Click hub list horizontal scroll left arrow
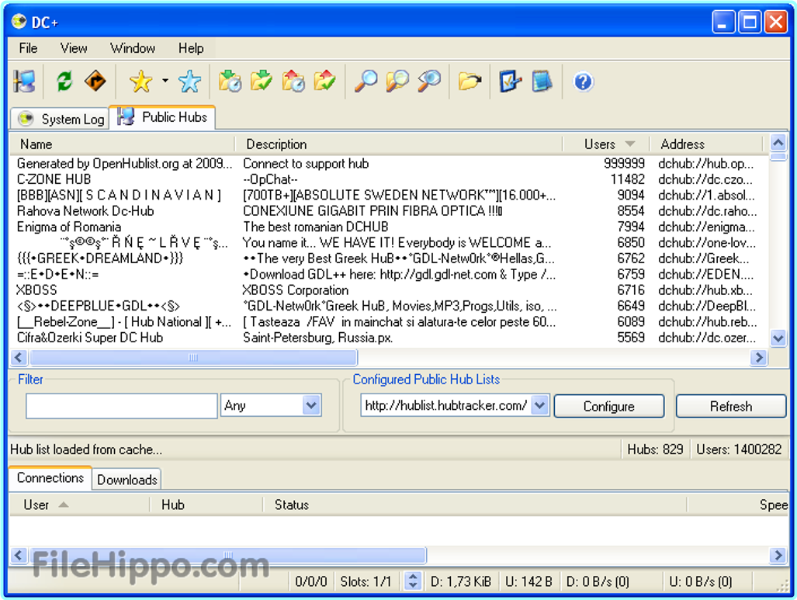The image size is (797, 600). (x=19, y=357)
